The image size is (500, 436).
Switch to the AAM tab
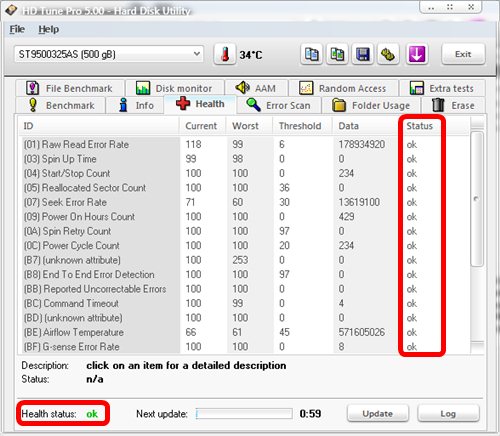coord(256,88)
